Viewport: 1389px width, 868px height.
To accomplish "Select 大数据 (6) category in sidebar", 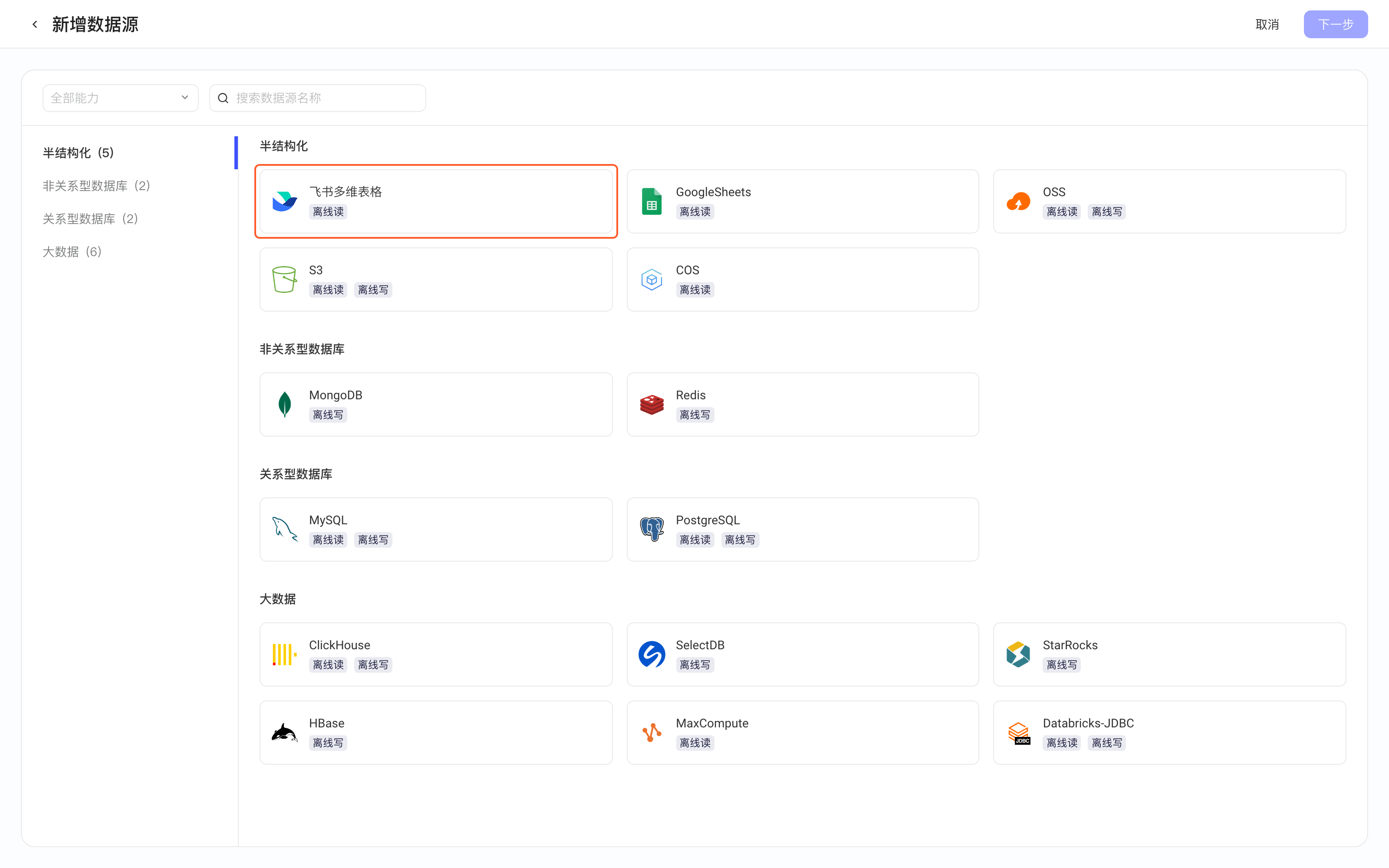I will (72, 251).
